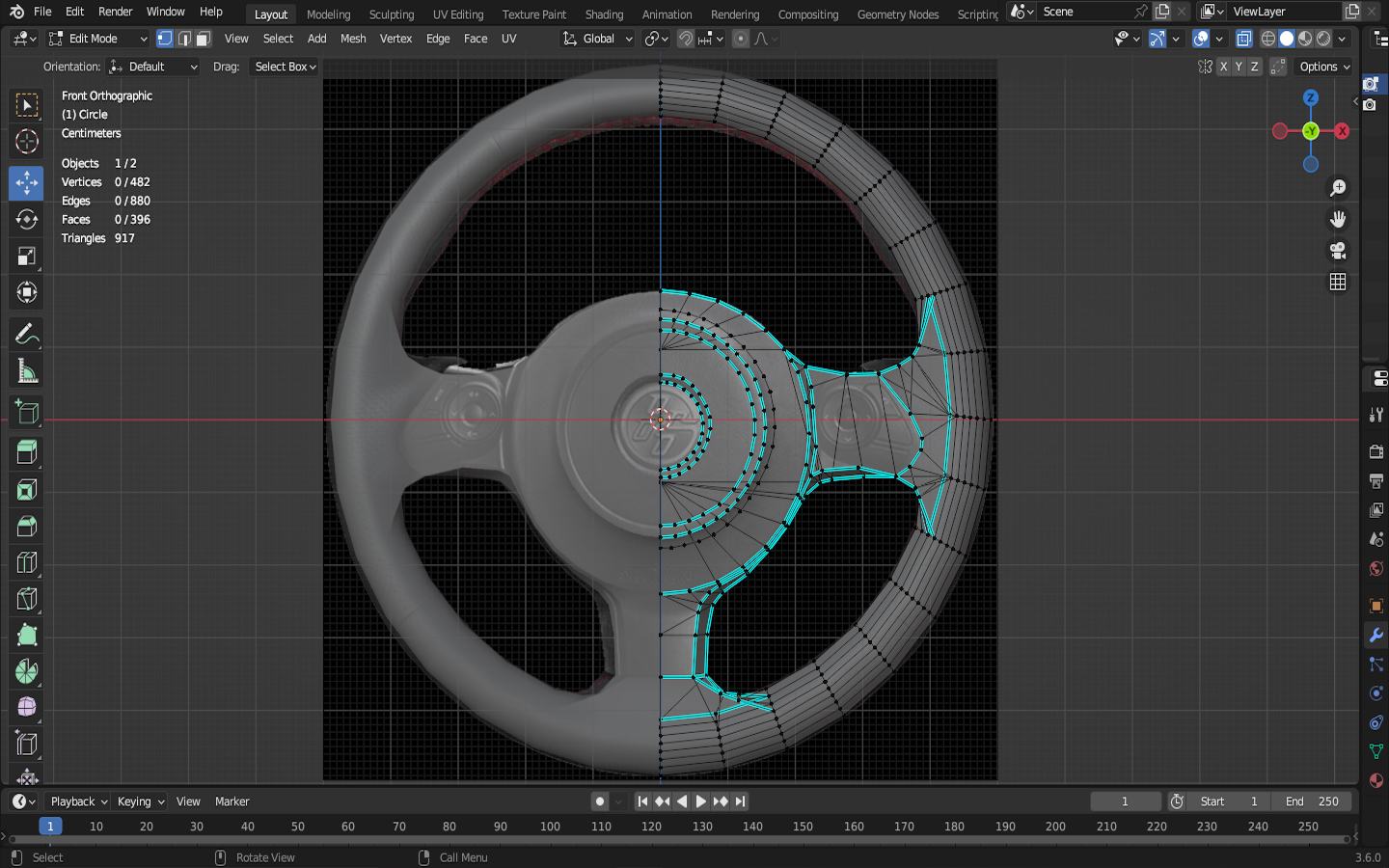Toggle camera view with the camera gizmo
The image size is (1389, 868).
pos(1338,251)
